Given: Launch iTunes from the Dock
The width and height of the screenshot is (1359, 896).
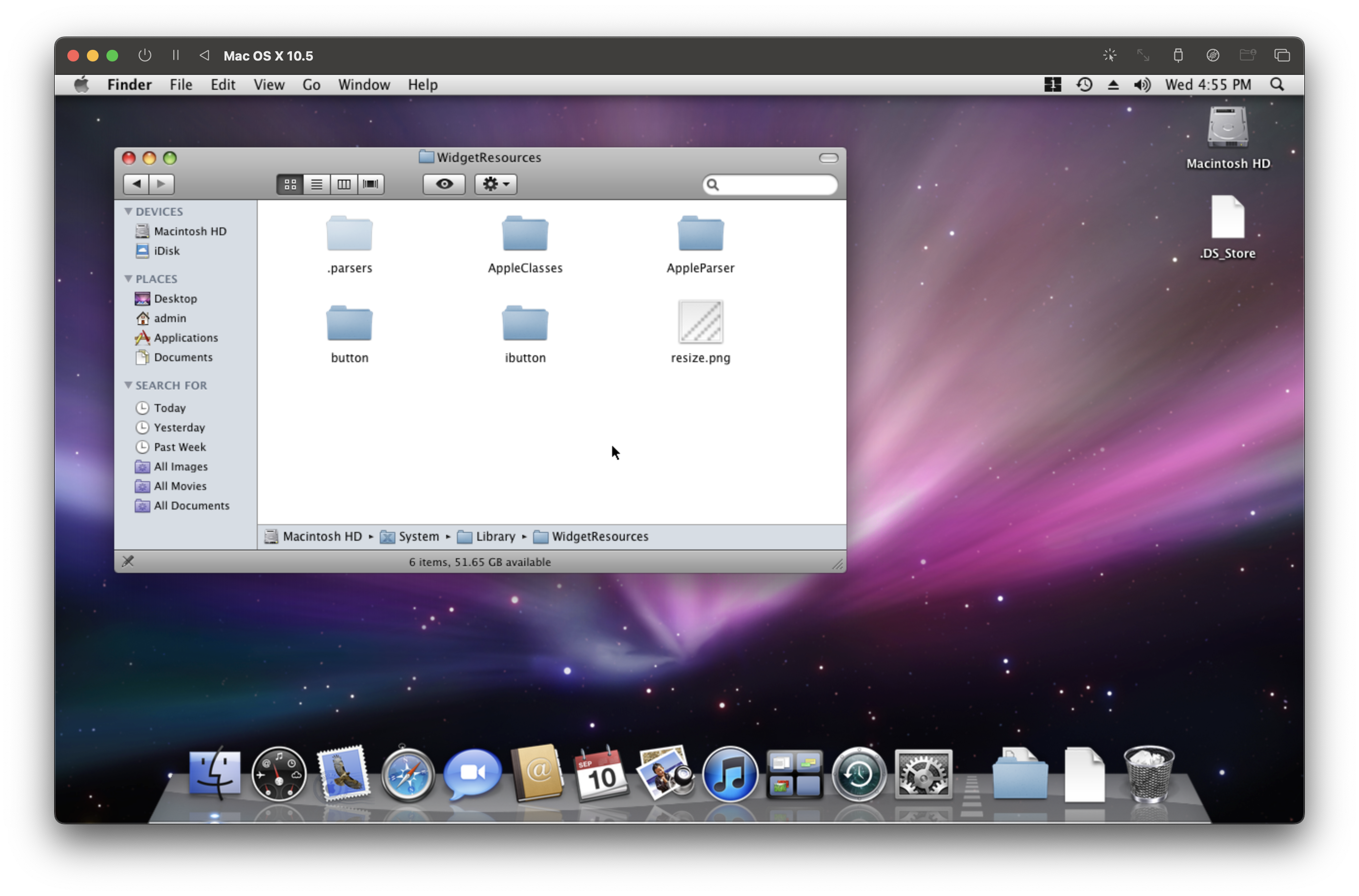Looking at the screenshot, I should coord(729,774).
